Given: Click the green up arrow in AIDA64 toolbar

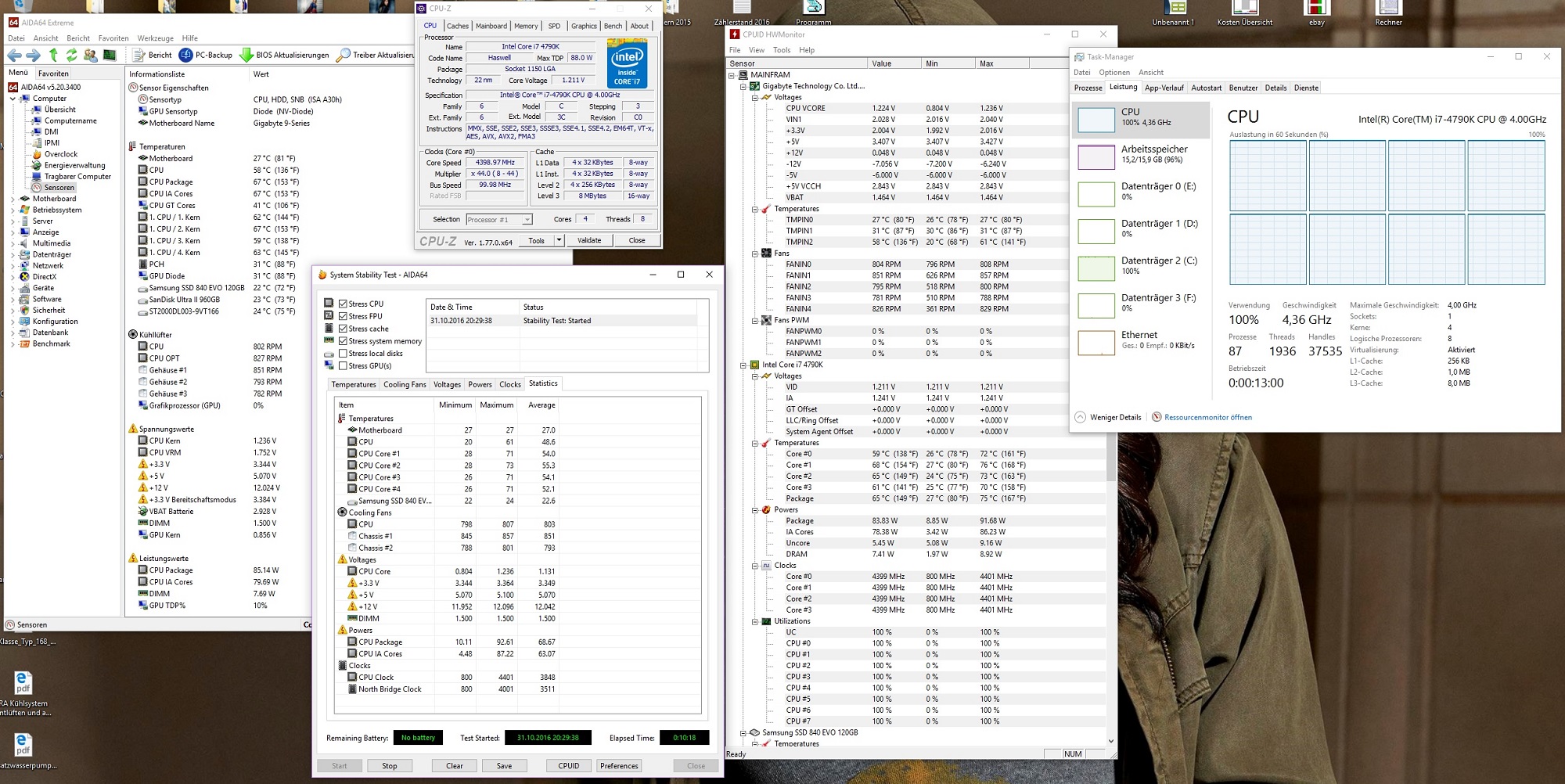Looking at the screenshot, I should pyautogui.click(x=53, y=55).
